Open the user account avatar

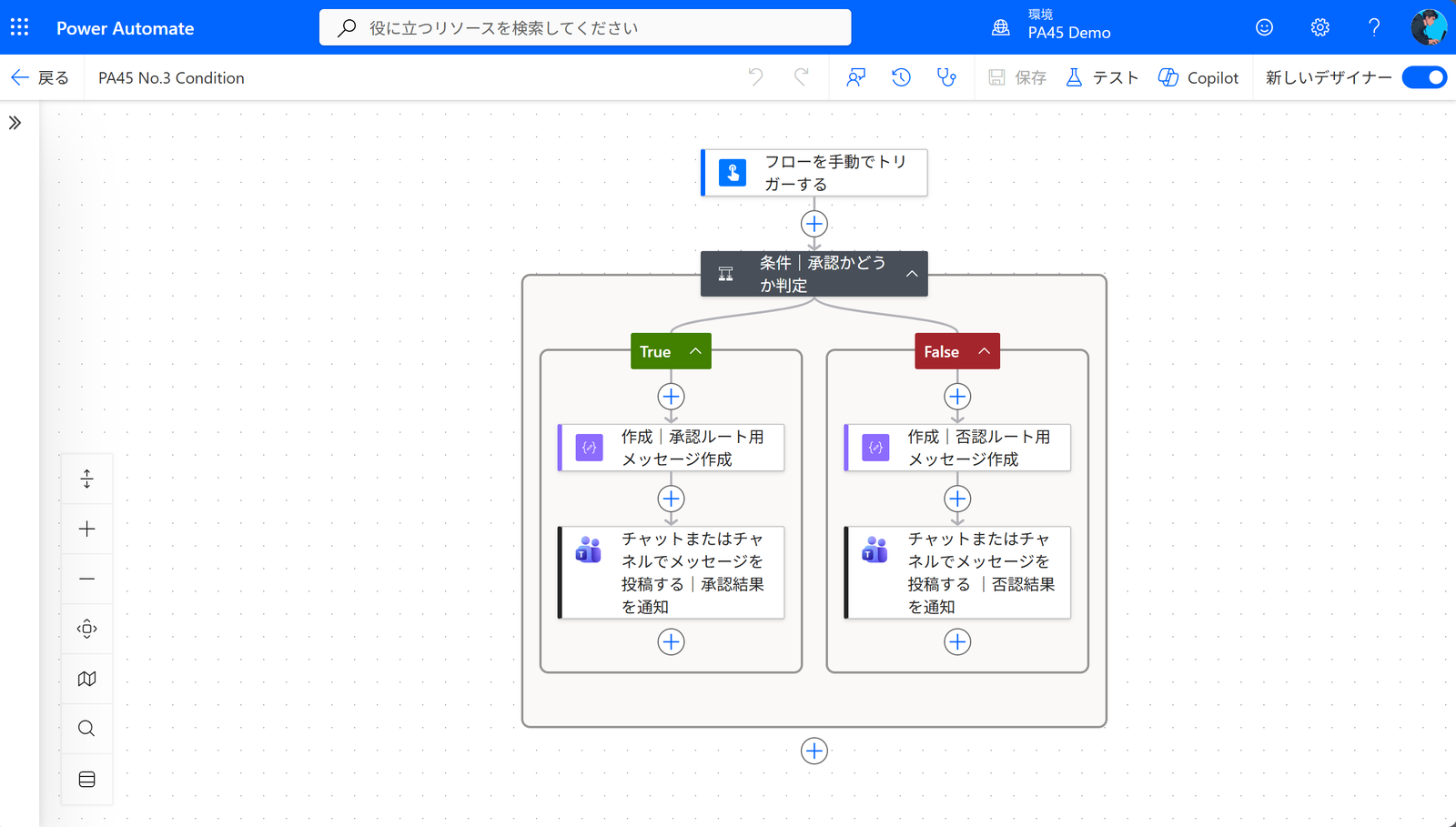1429,27
